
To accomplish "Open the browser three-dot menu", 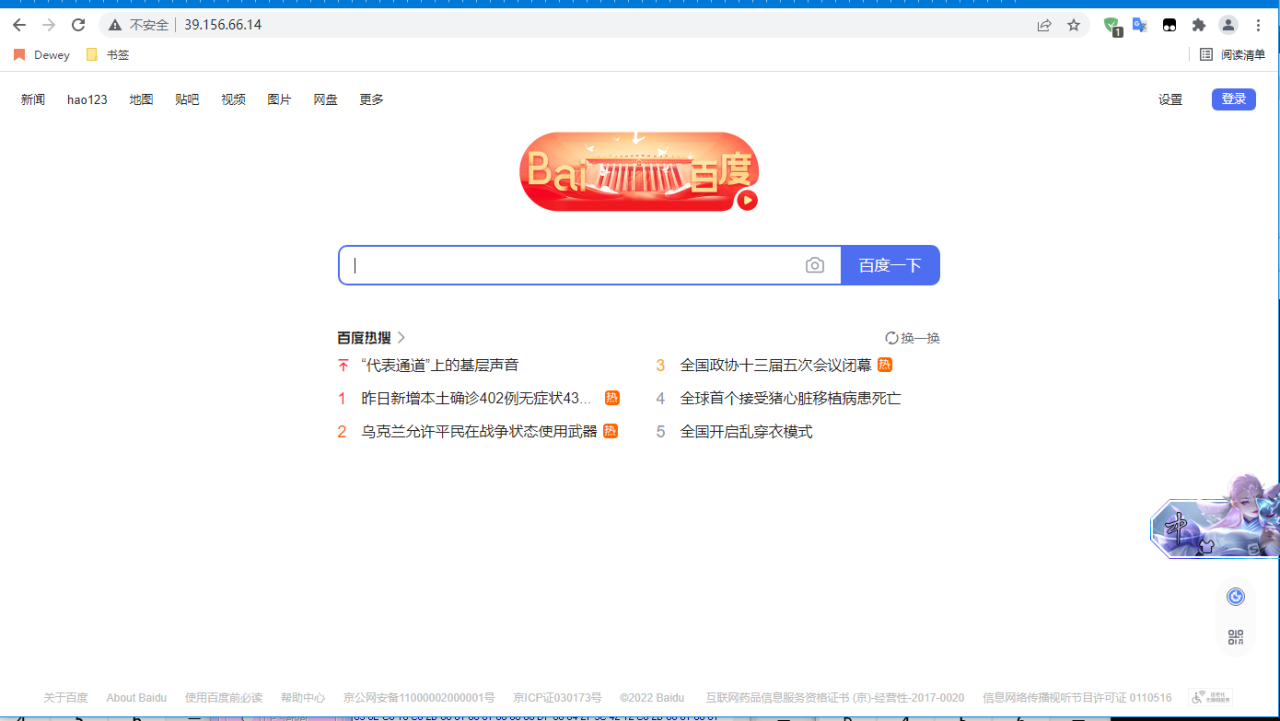I will (x=1257, y=25).
